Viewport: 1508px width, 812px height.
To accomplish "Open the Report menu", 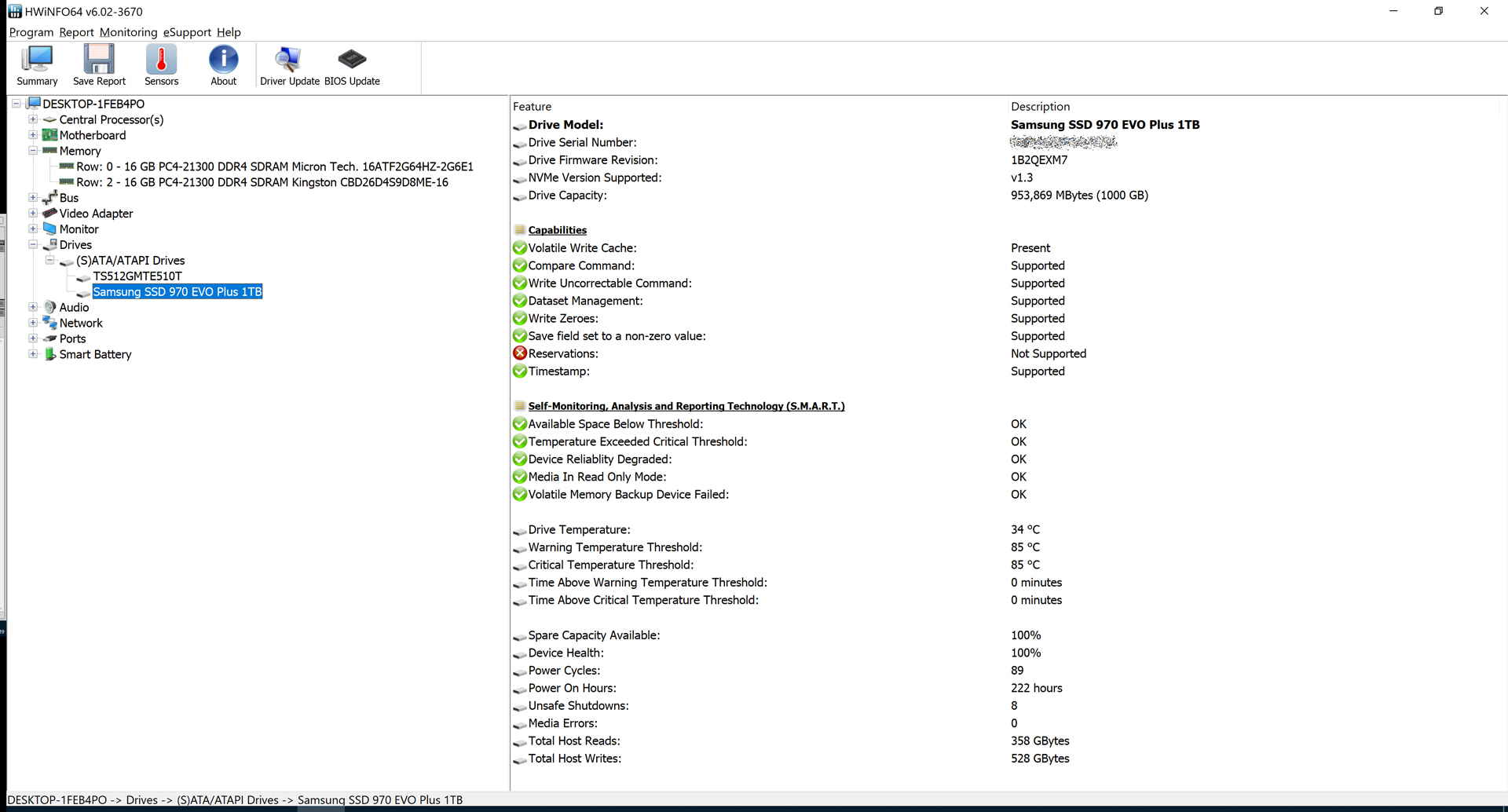I will coord(76,32).
